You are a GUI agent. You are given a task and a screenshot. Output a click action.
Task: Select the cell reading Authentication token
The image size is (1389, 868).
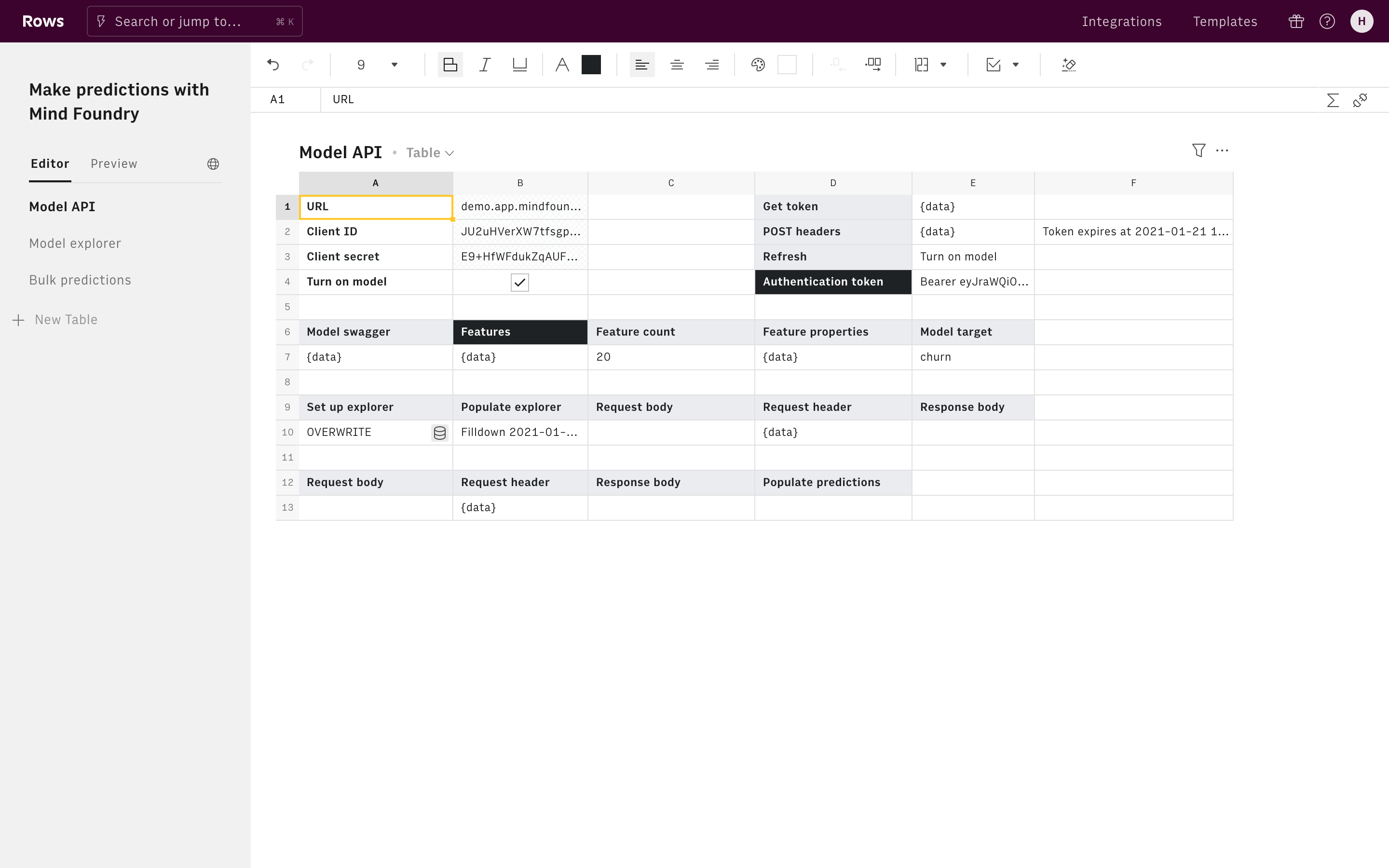pos(833,282)
